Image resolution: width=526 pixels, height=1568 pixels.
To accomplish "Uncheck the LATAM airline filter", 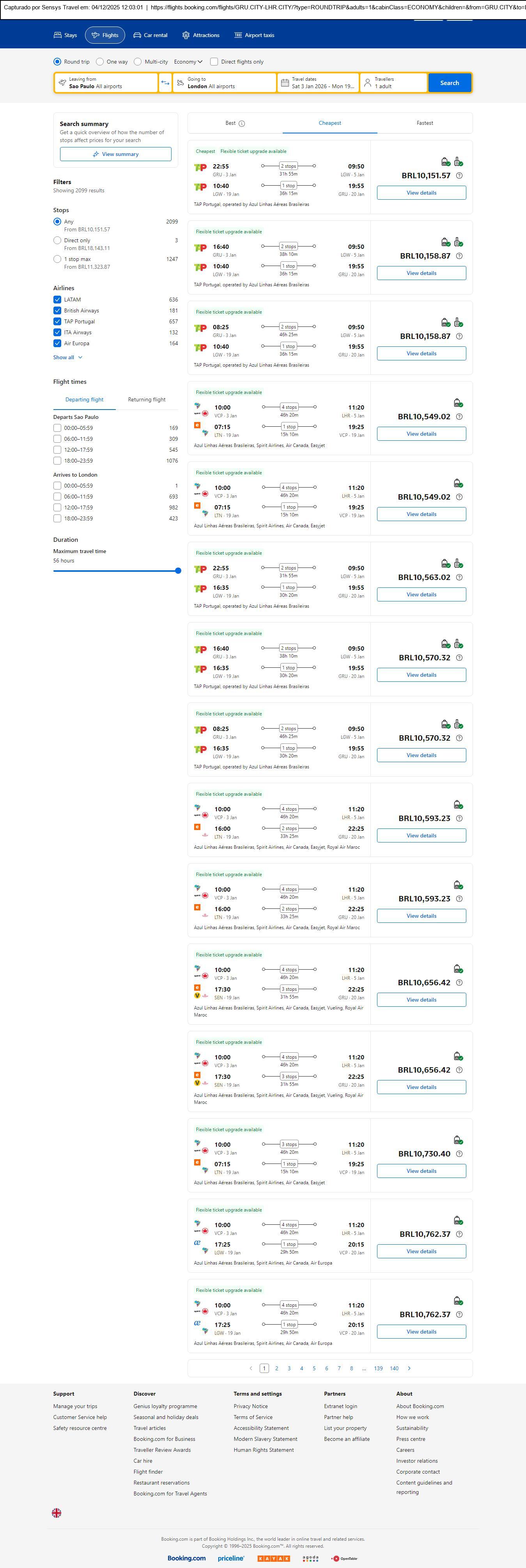I will pyautogui.click(x=57, y=300).
